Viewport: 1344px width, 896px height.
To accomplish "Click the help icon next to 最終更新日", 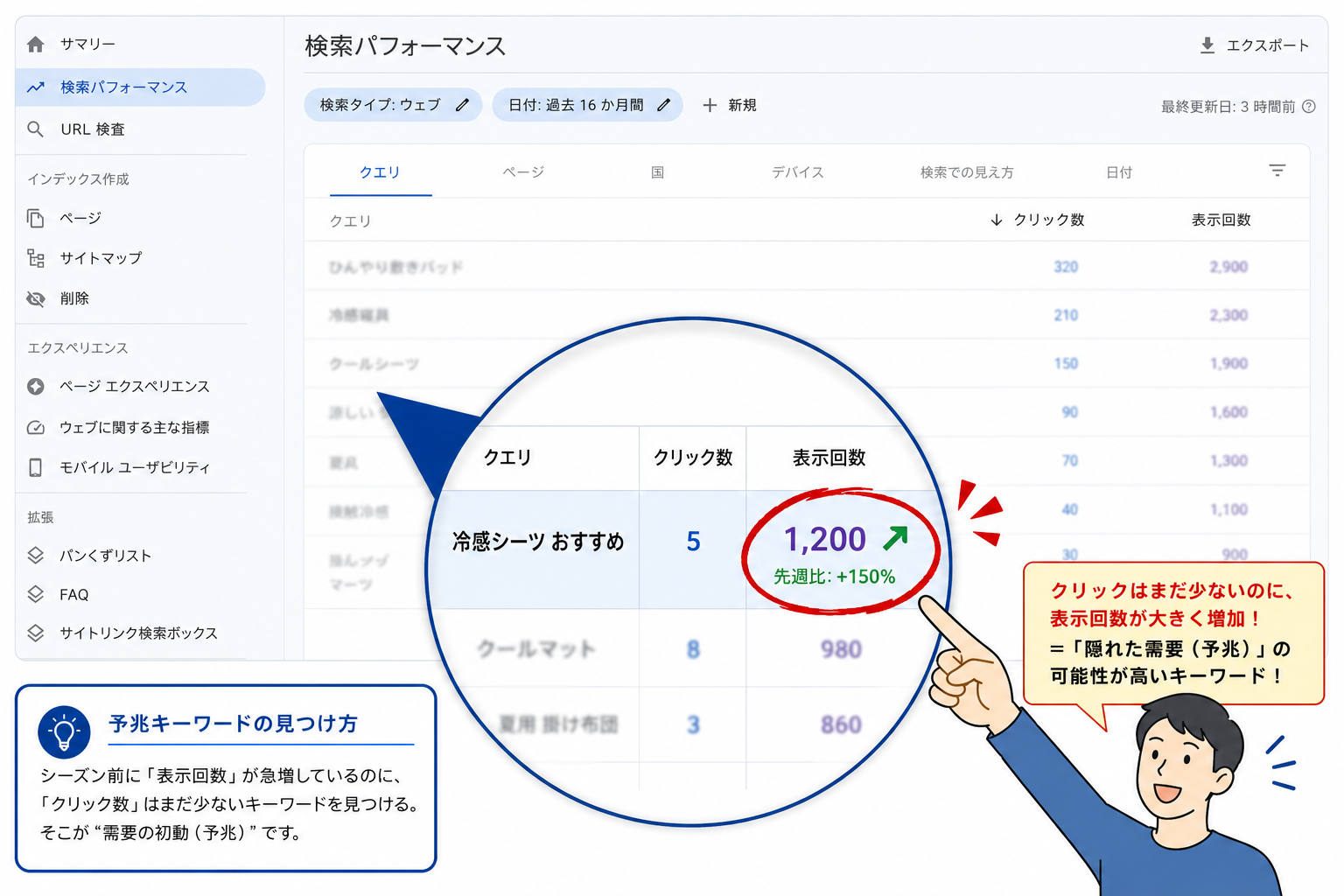I will [1309, 107].
